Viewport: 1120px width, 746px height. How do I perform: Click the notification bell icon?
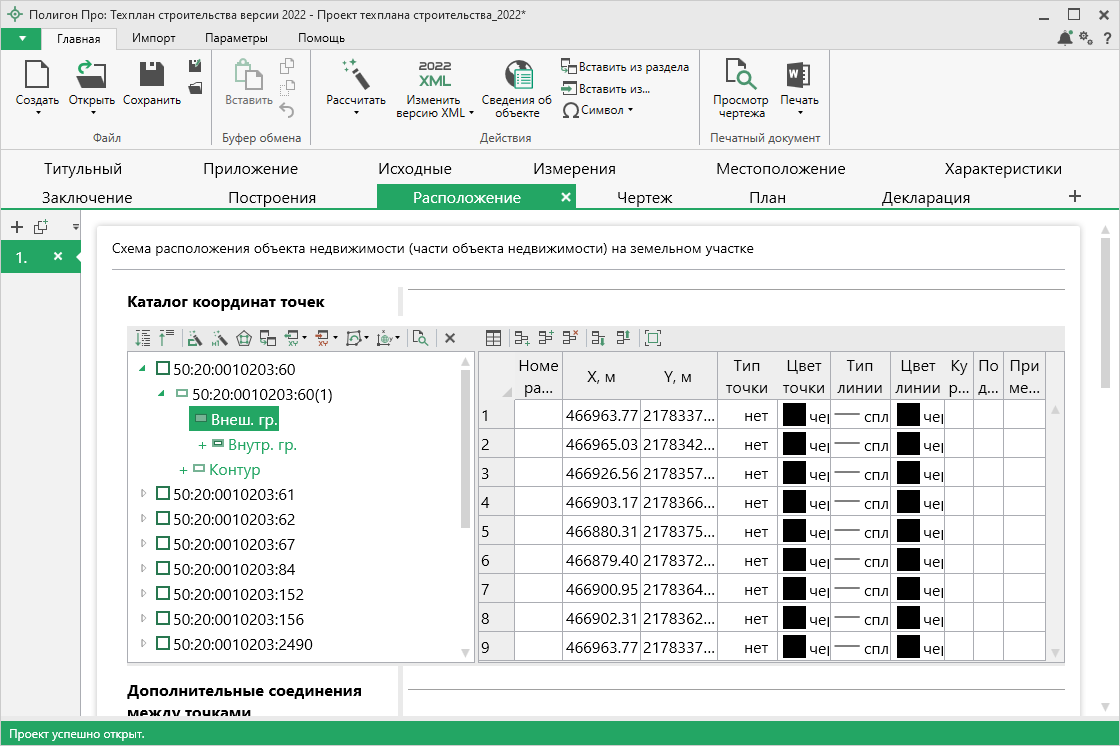point(1065,38)
